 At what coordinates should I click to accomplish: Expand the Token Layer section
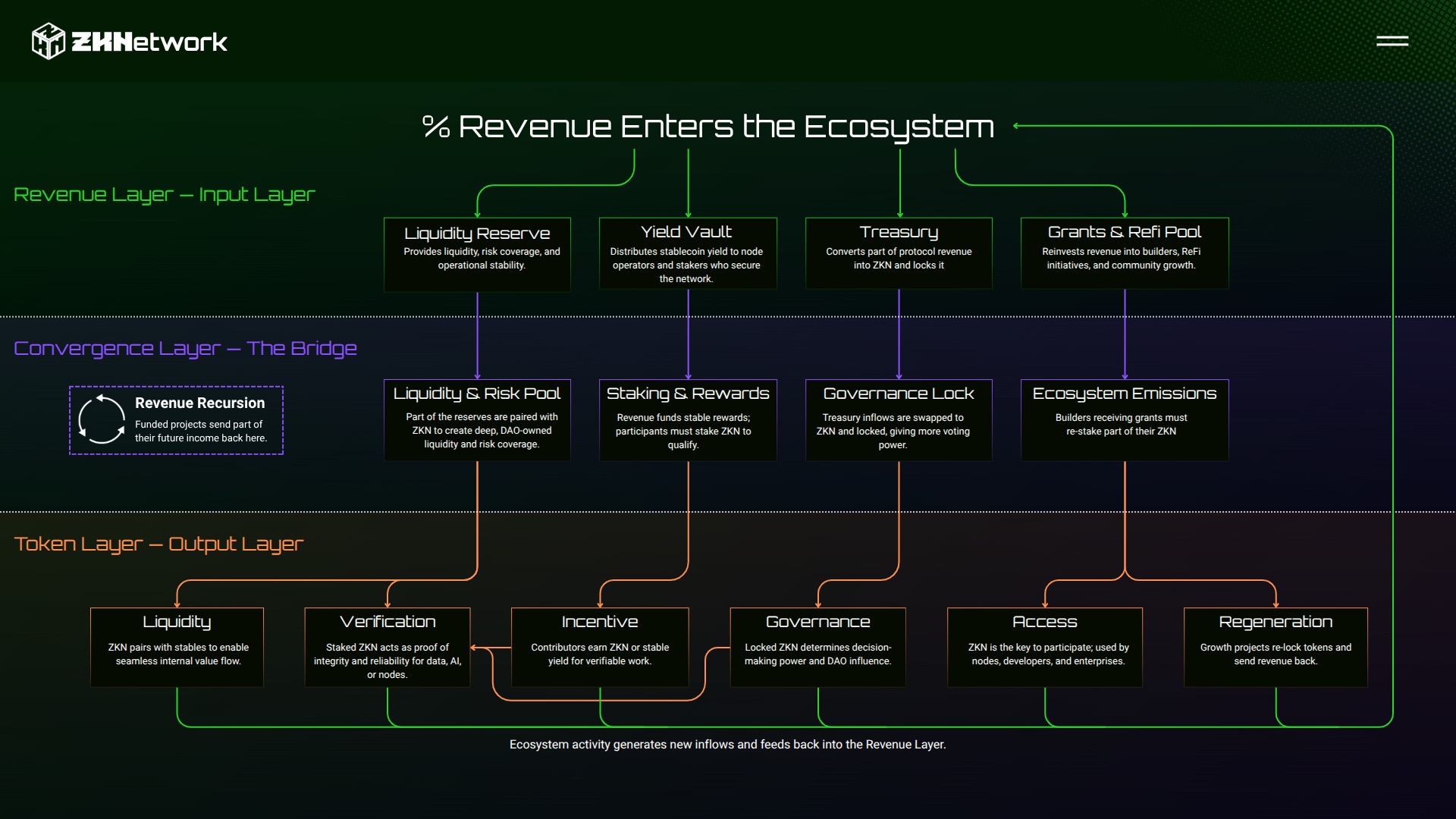158,544
